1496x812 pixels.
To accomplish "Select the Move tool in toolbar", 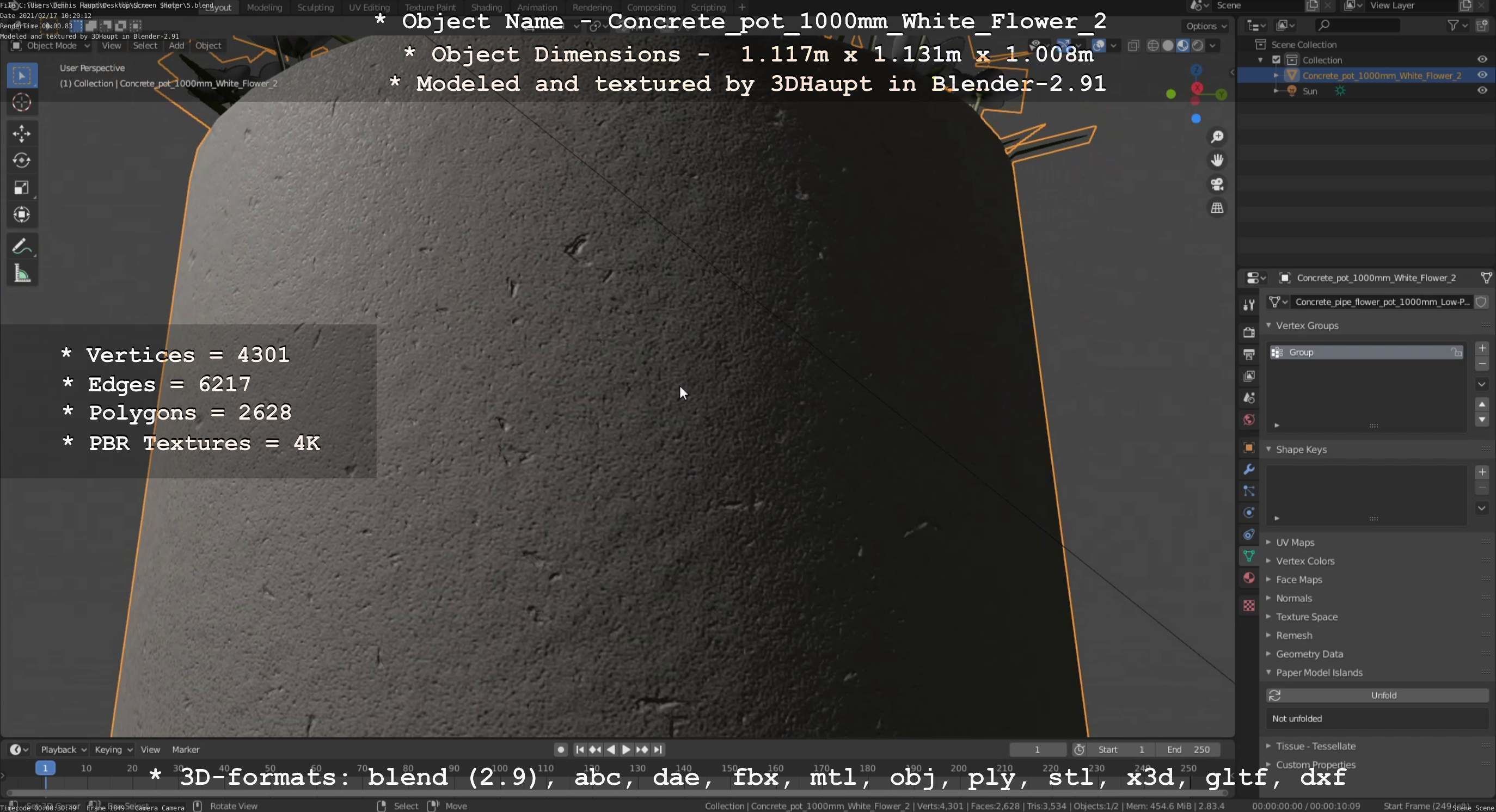I will click(21, 134).
